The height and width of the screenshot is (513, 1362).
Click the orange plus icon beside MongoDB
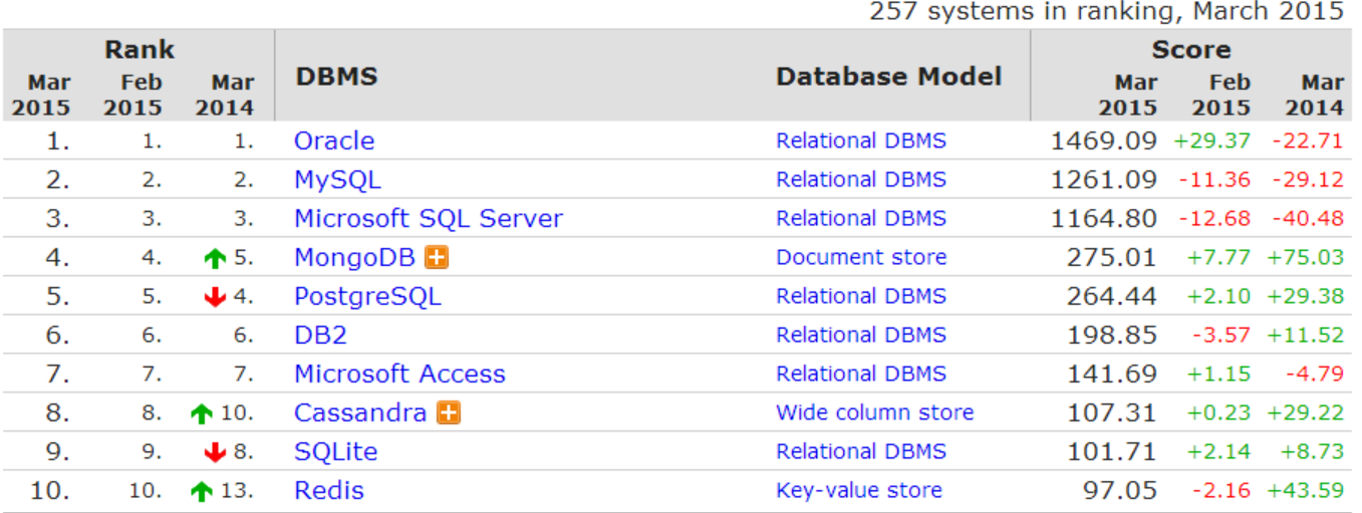[436, 257]
